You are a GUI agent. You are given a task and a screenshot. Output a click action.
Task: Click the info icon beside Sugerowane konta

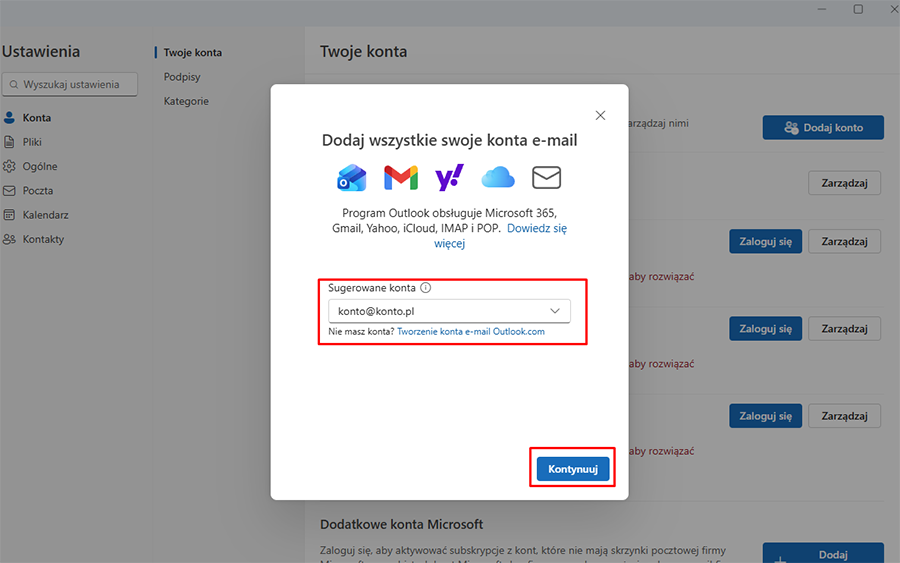pyautogui.click(x=425, y=288)
